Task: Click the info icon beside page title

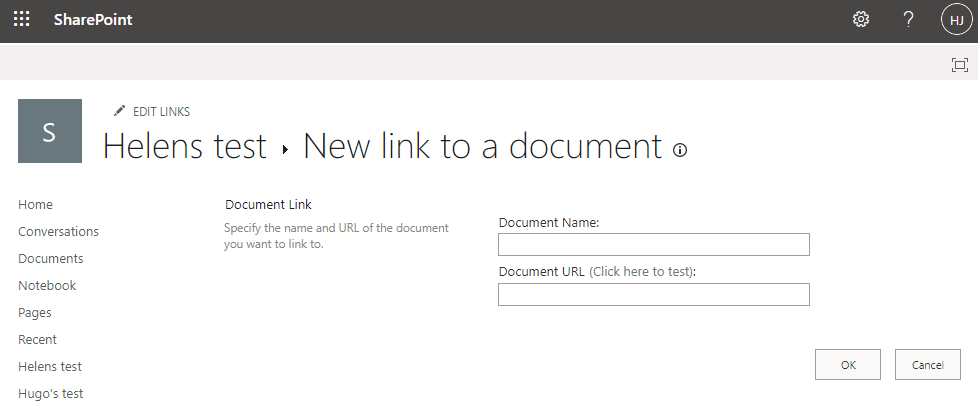Action: [x=680, y=150]
